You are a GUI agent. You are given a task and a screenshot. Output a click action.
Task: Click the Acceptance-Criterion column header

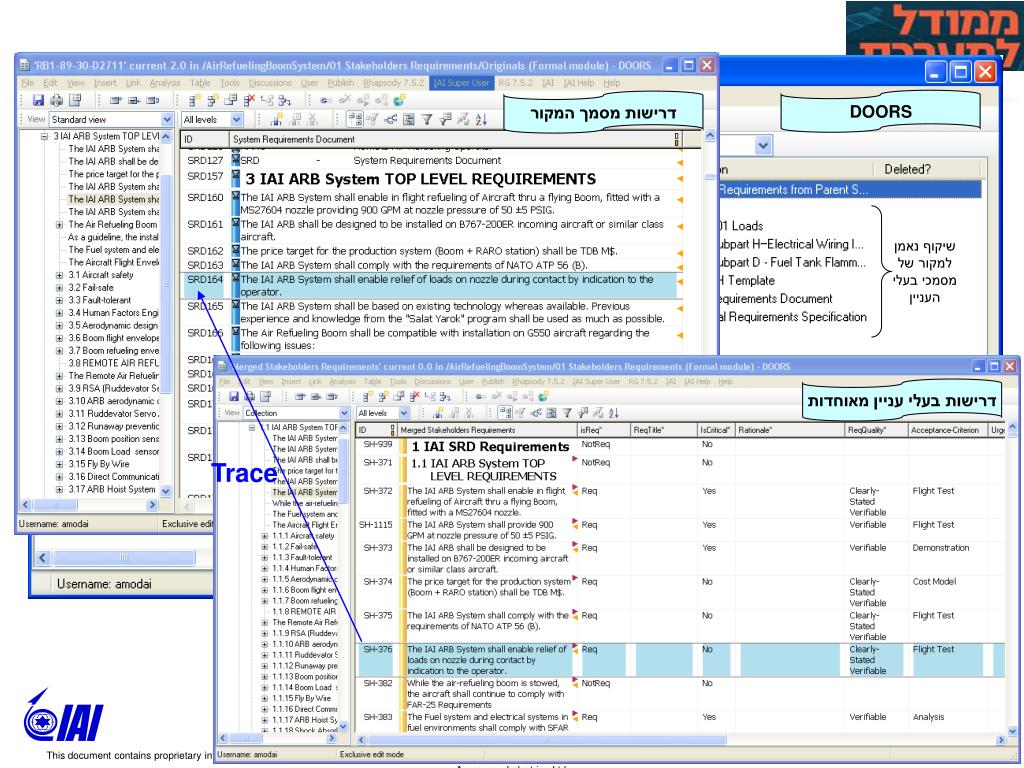point(947,430)
